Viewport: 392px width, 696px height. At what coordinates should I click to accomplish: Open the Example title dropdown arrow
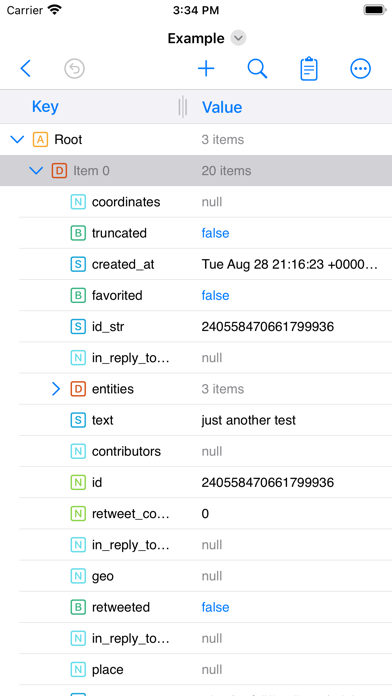tap(238, 38)
